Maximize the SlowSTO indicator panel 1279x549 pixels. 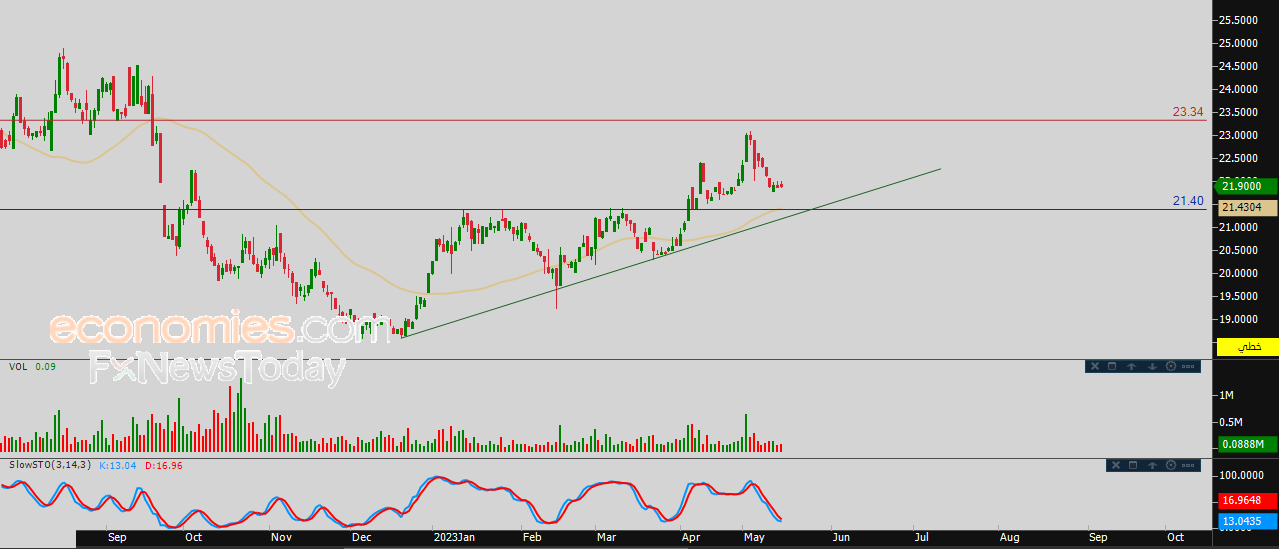pos(1133,465)
